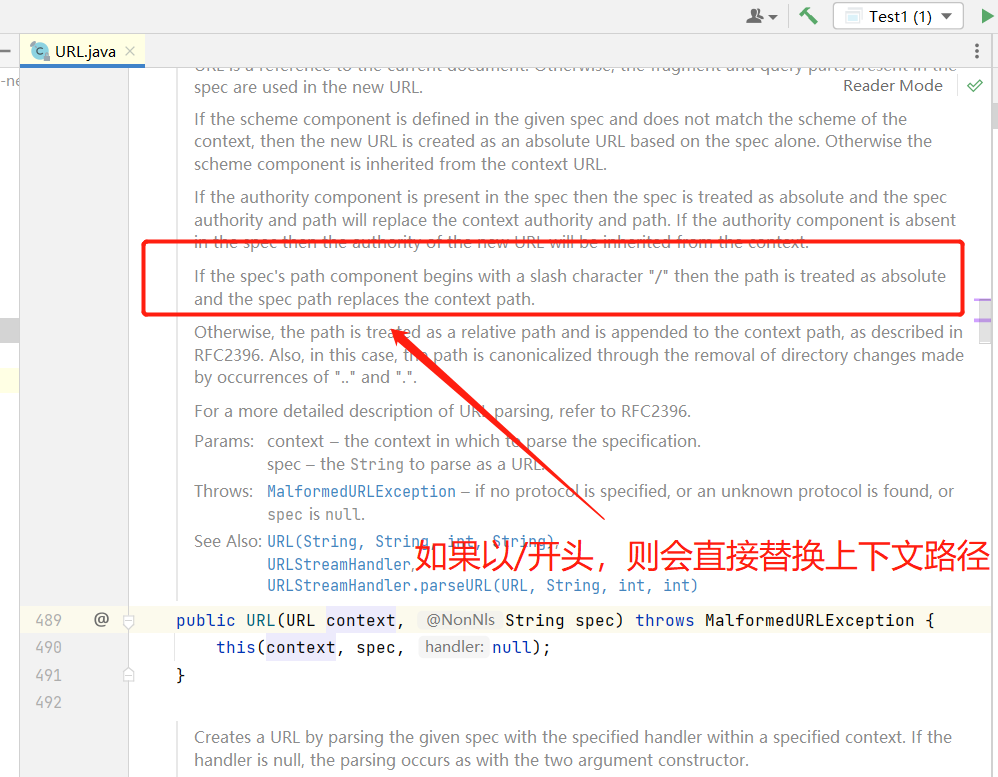Open the Test1 (1) run configuration dropdown
This screenshot has height=777, width=998.
click(898, 17)
